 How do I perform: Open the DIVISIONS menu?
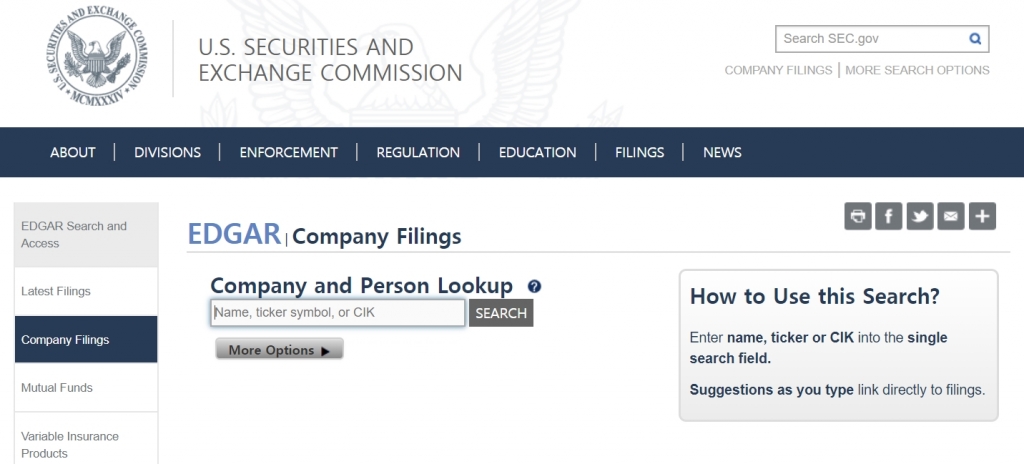coord(168,152)
